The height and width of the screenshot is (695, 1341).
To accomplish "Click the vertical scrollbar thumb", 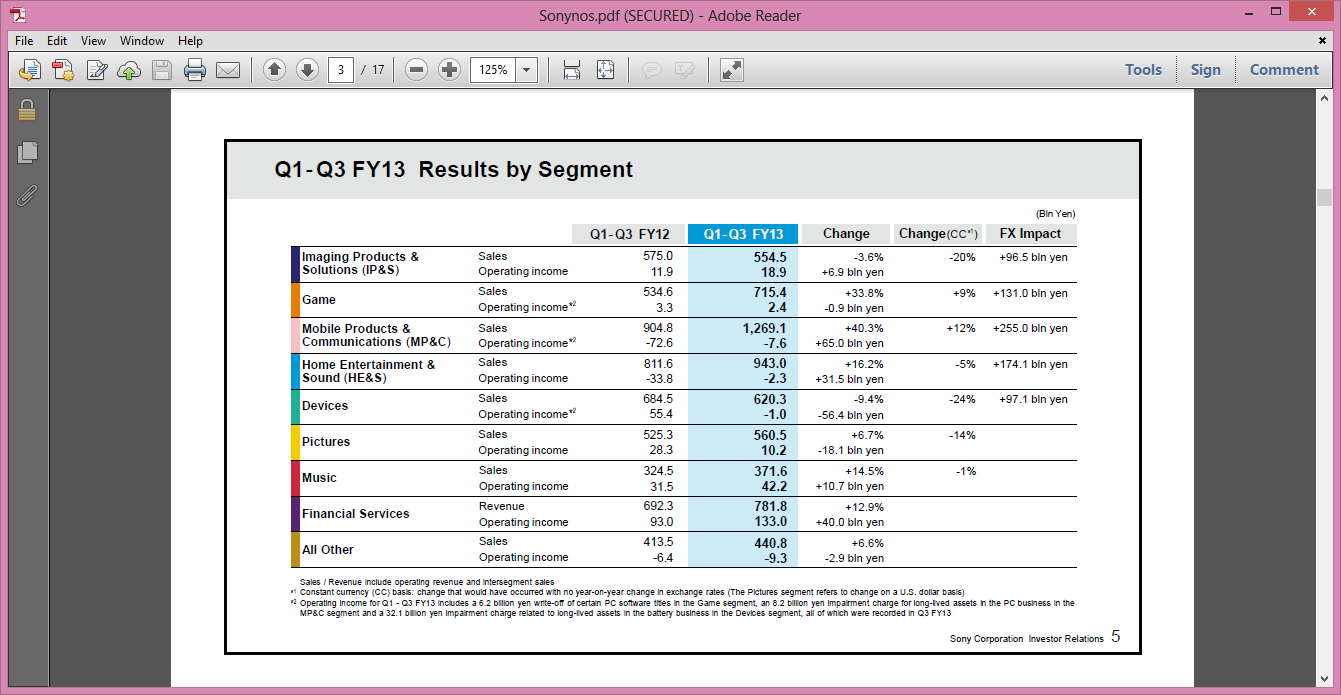I will (1324, 197).
